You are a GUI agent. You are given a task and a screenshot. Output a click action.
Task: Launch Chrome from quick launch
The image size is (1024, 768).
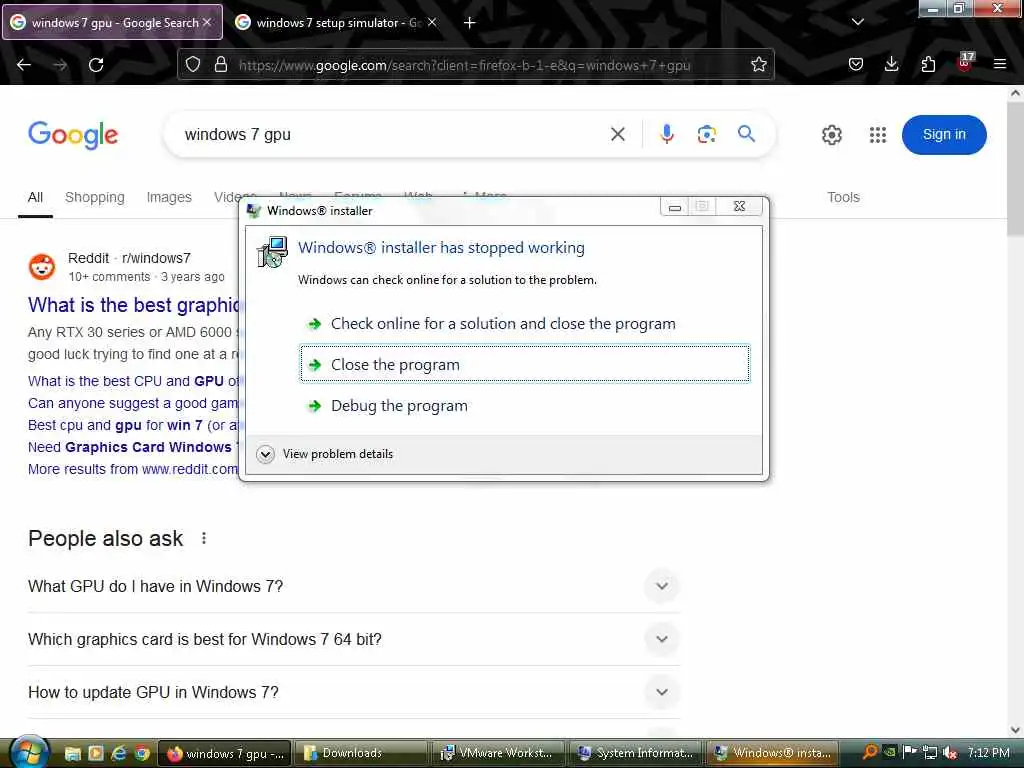click(x=142, y=753)
